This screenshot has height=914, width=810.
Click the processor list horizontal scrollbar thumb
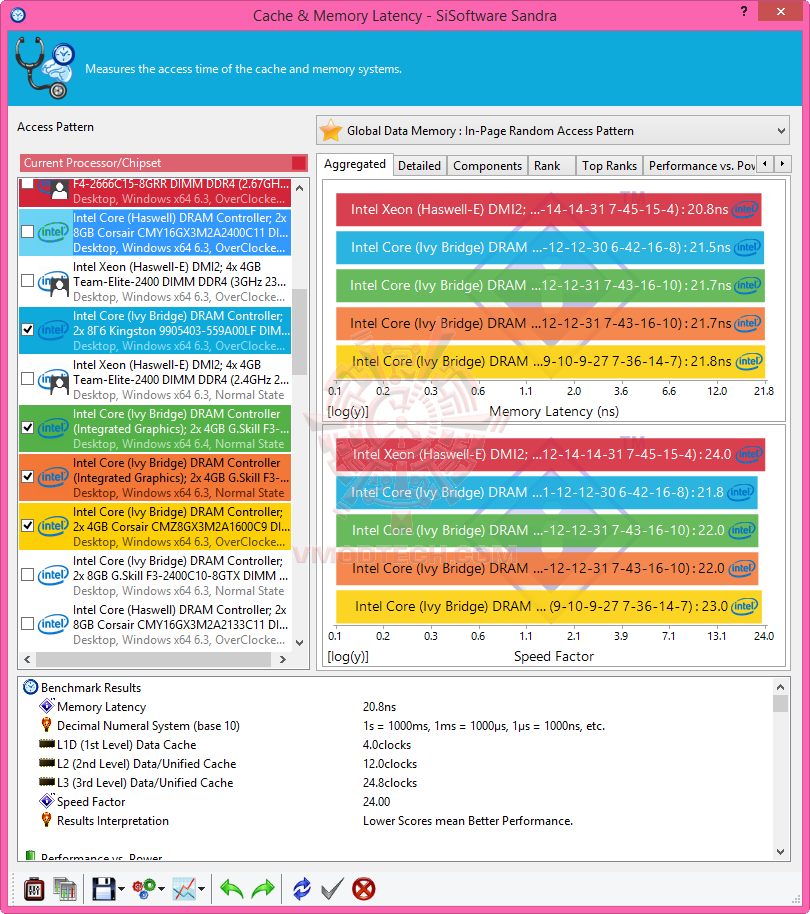click(154, 659)
